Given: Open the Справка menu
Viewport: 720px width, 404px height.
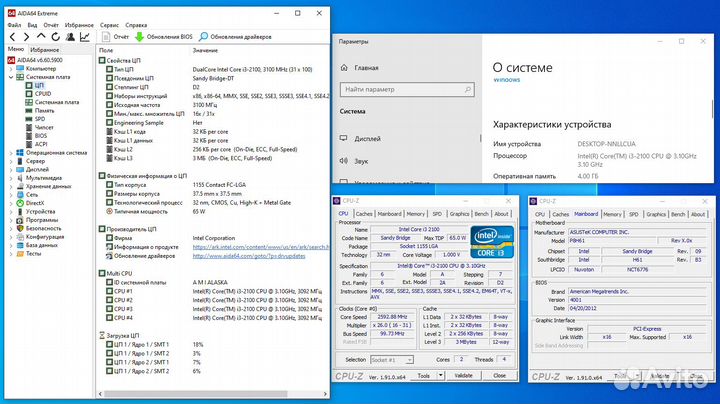Looking at the screenshot, I should click(136, 25).
